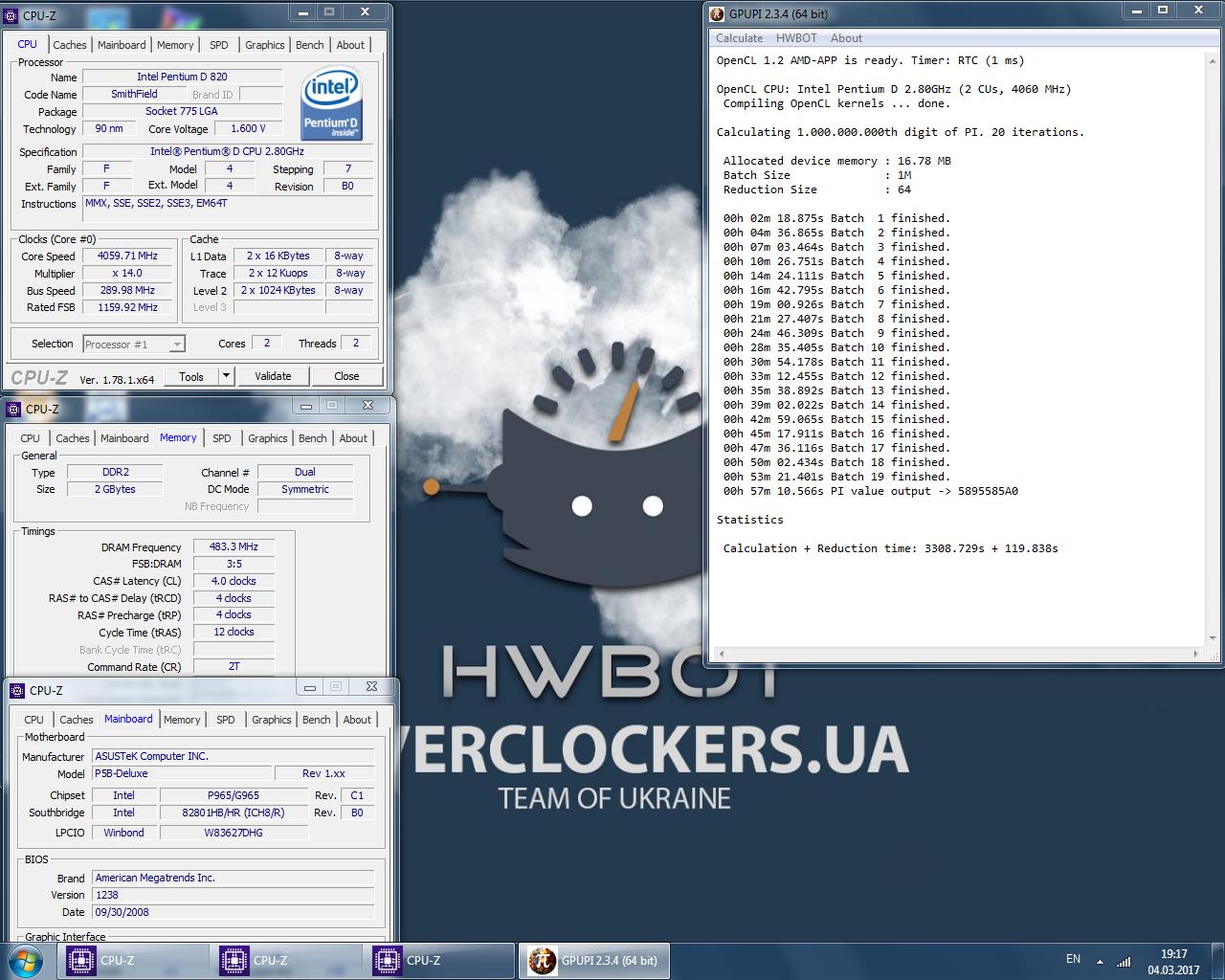This screenshot has height=980, width=1225.
Task: Open HWBOT menu in GPUPI
Action: (x=796, y=38)
